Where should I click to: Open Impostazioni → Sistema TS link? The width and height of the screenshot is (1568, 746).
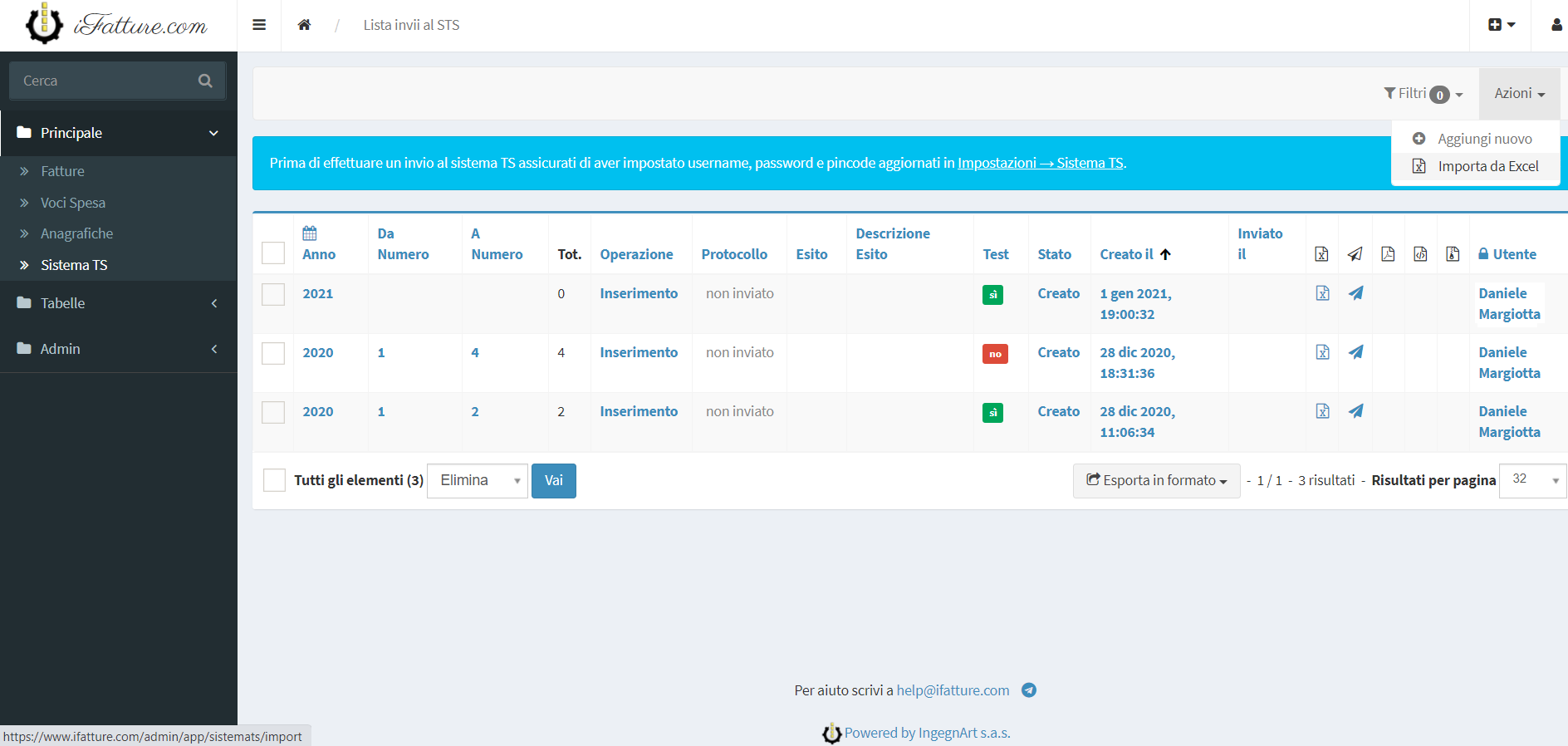1040,163
